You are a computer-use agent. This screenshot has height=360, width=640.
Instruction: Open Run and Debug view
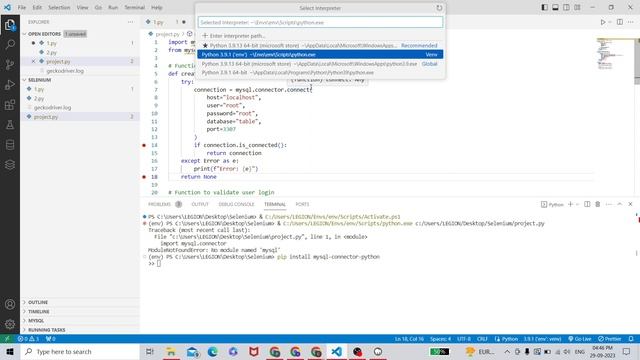click(x=10, y=84)
